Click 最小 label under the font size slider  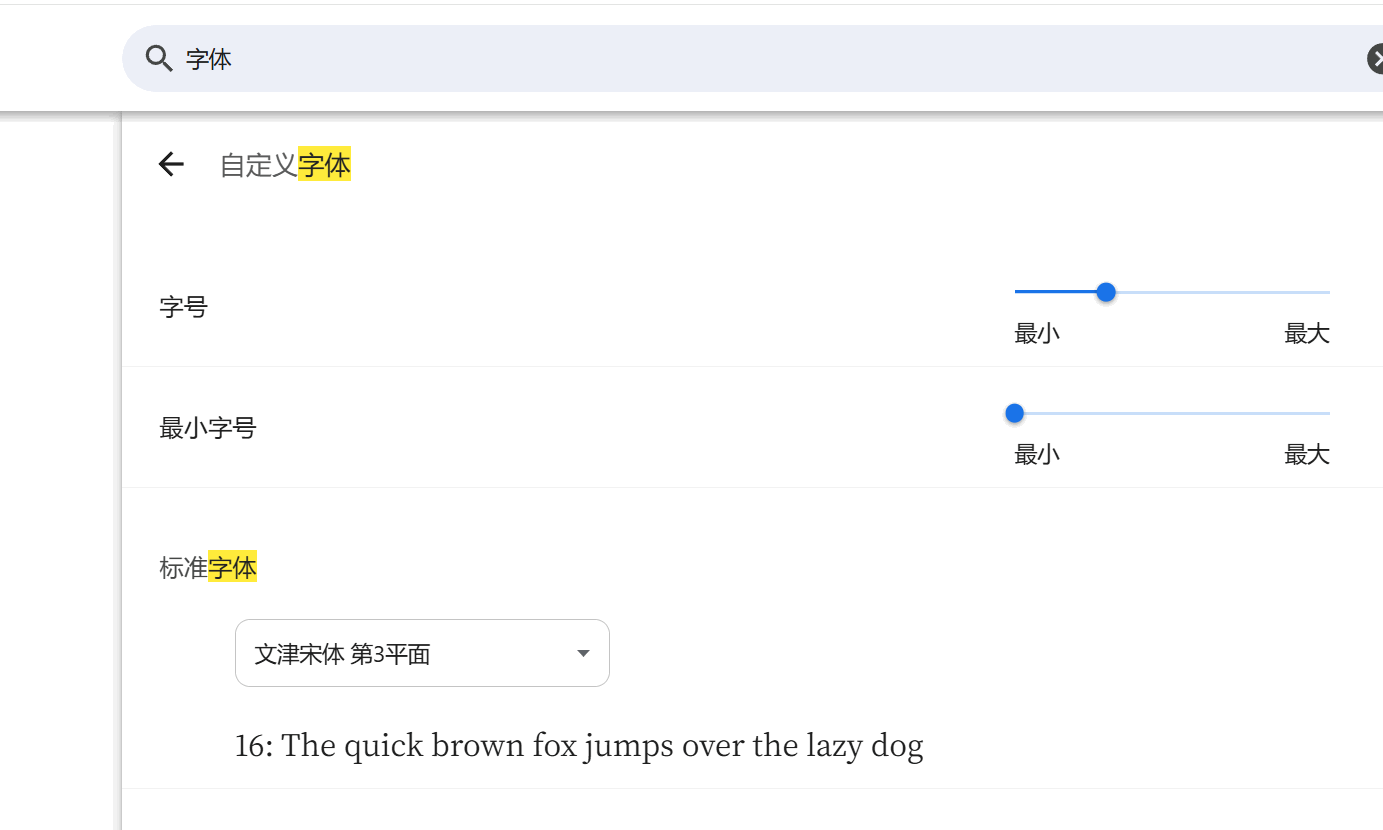click(x=1036, y=333)
